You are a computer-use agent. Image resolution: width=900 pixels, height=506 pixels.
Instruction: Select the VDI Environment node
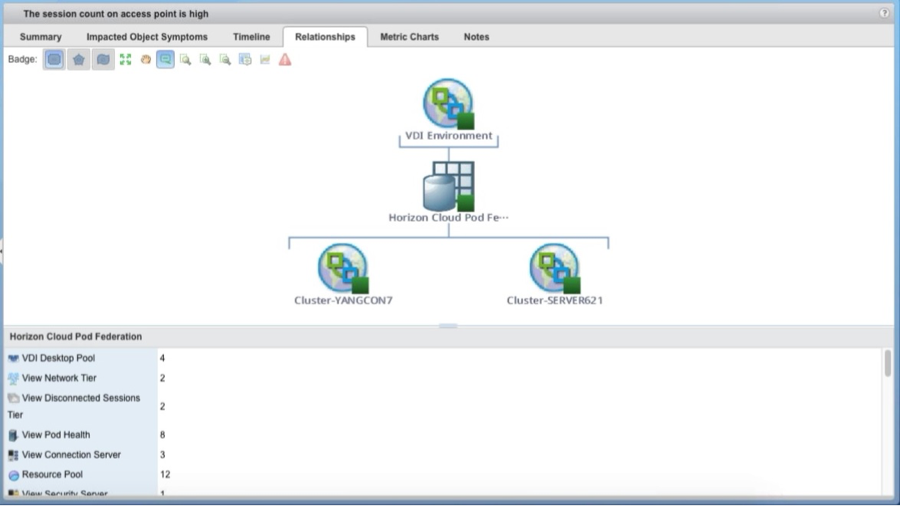pos(448,104)
